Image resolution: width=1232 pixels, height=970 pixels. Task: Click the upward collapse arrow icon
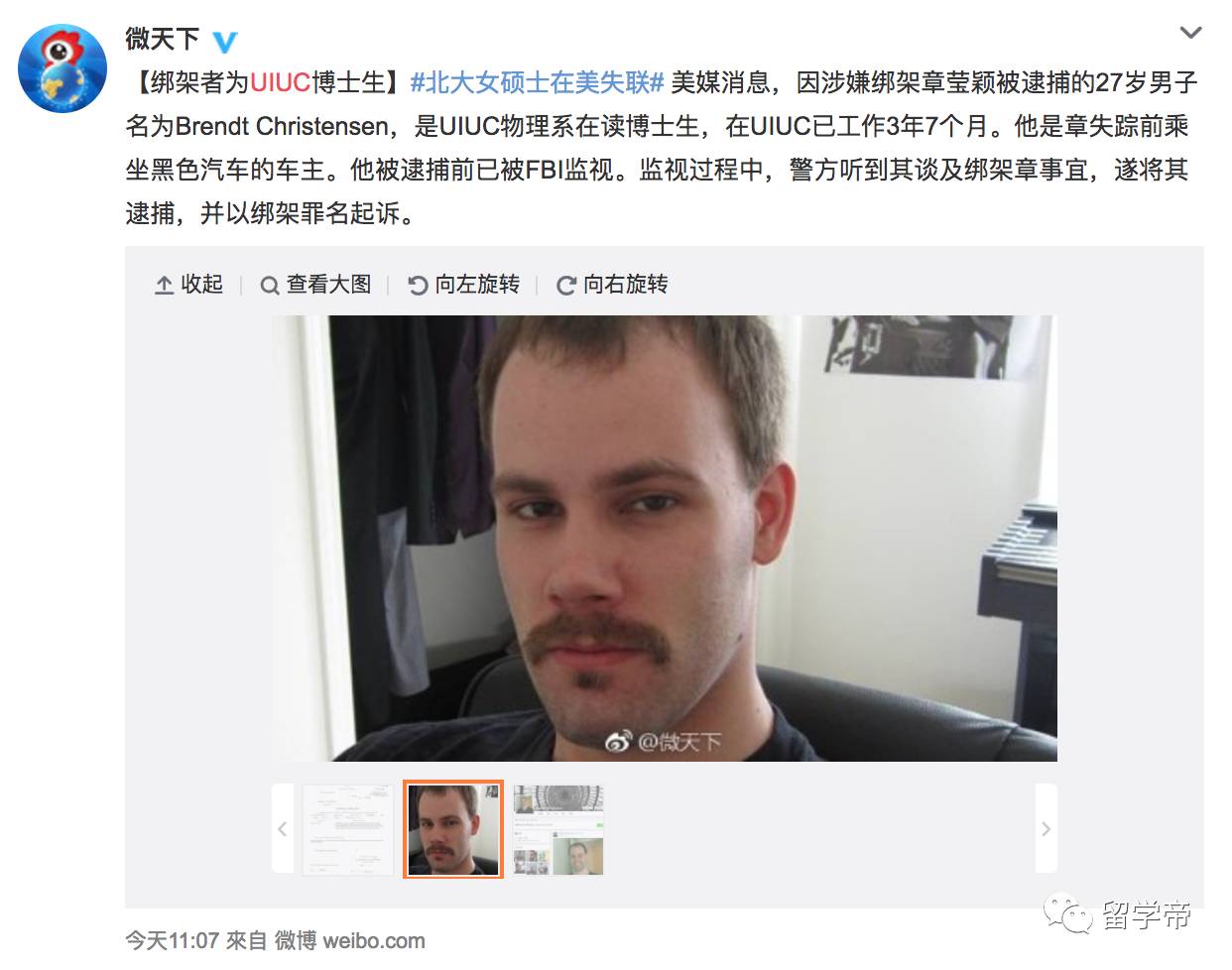(164, 286)
